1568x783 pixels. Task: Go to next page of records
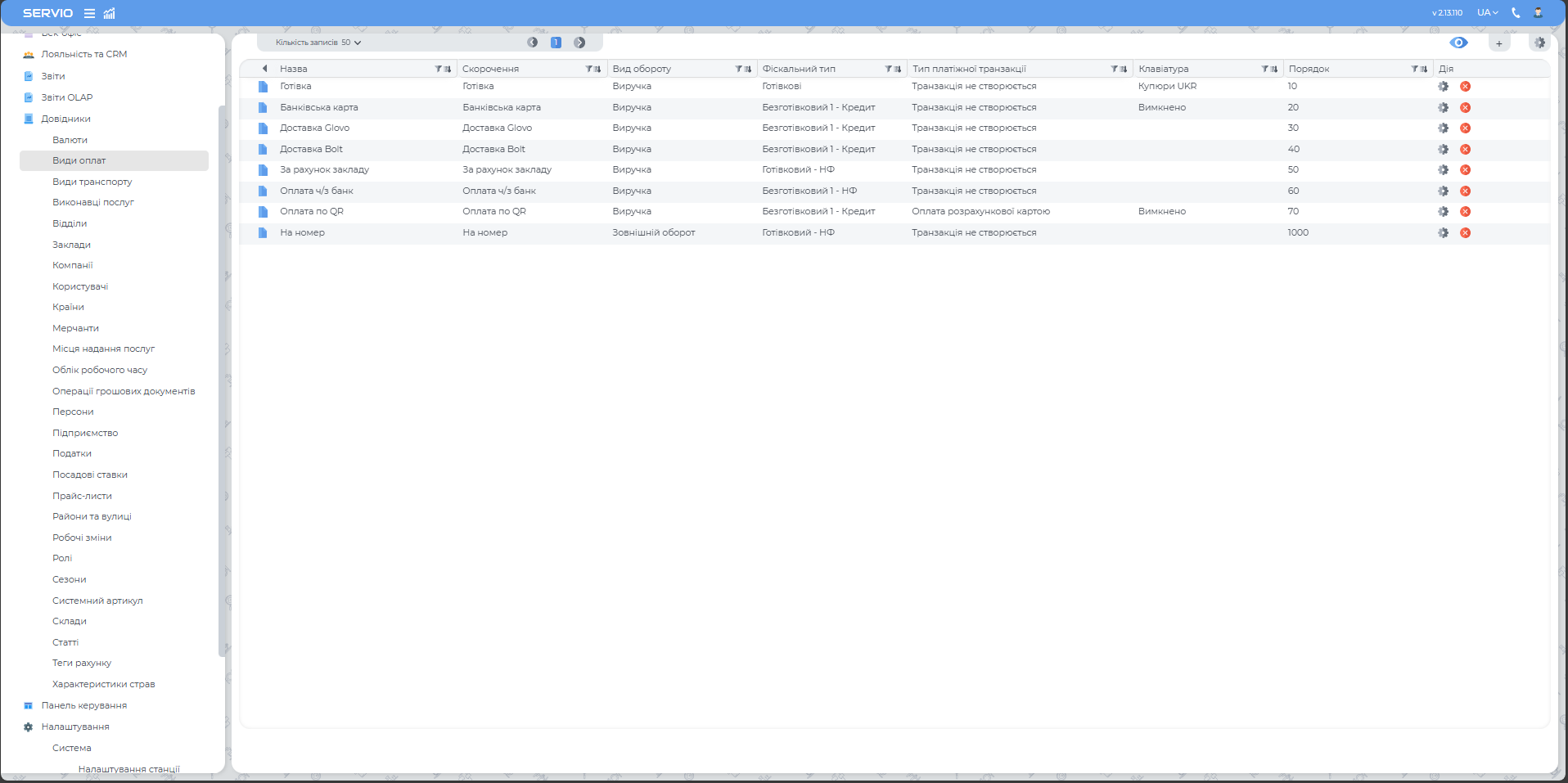click(579, 43)
